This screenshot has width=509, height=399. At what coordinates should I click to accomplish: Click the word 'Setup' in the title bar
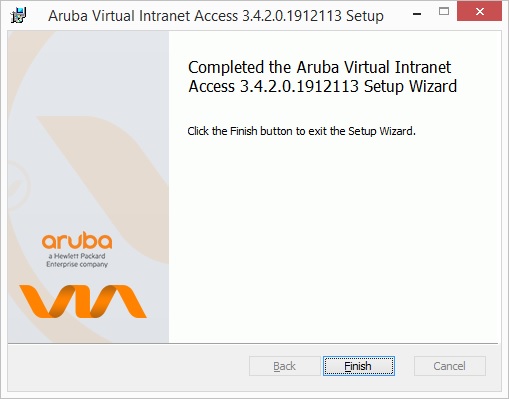[x=365, y=16]
